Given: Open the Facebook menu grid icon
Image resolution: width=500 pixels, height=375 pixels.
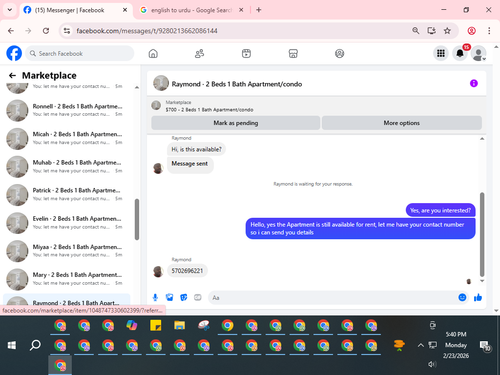Looking at the screenshot, I should pyautogui.click(x=441, y=53).
